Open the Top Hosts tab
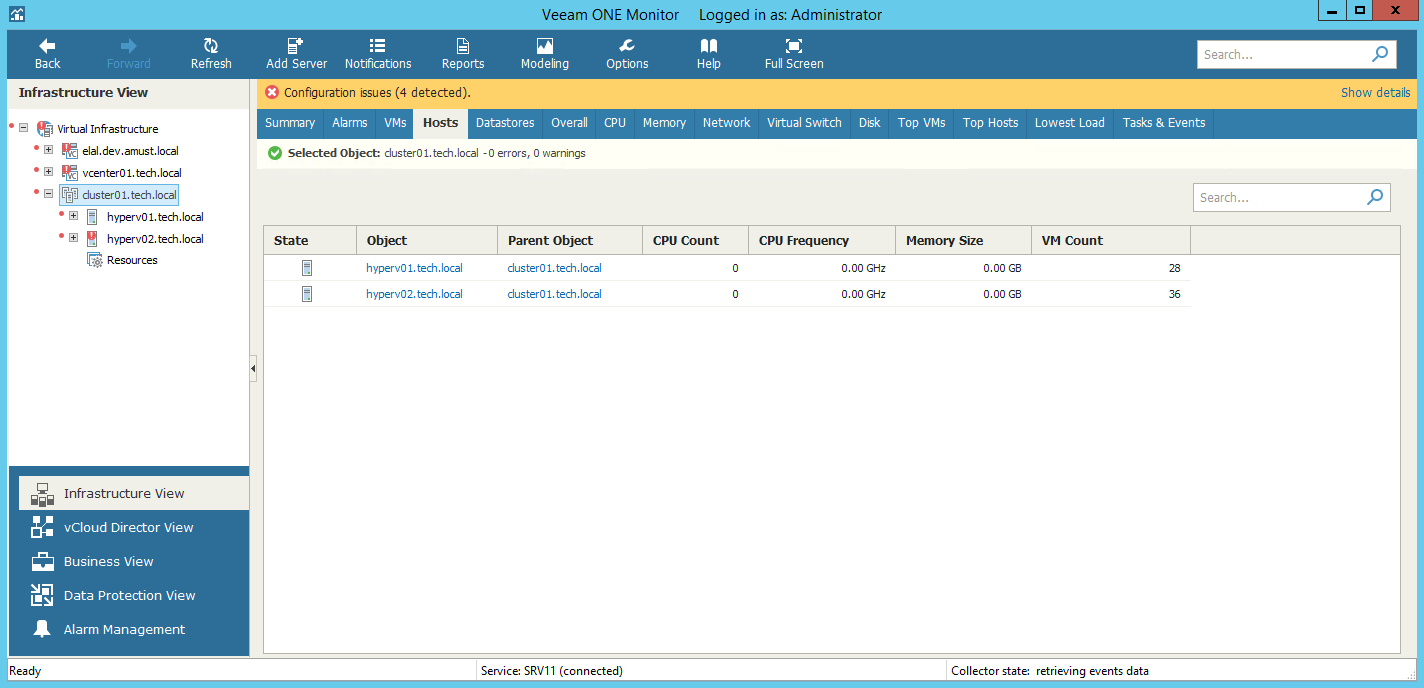Image resolution: width=1424 pixels, height=688 pixels. point(991,123)
